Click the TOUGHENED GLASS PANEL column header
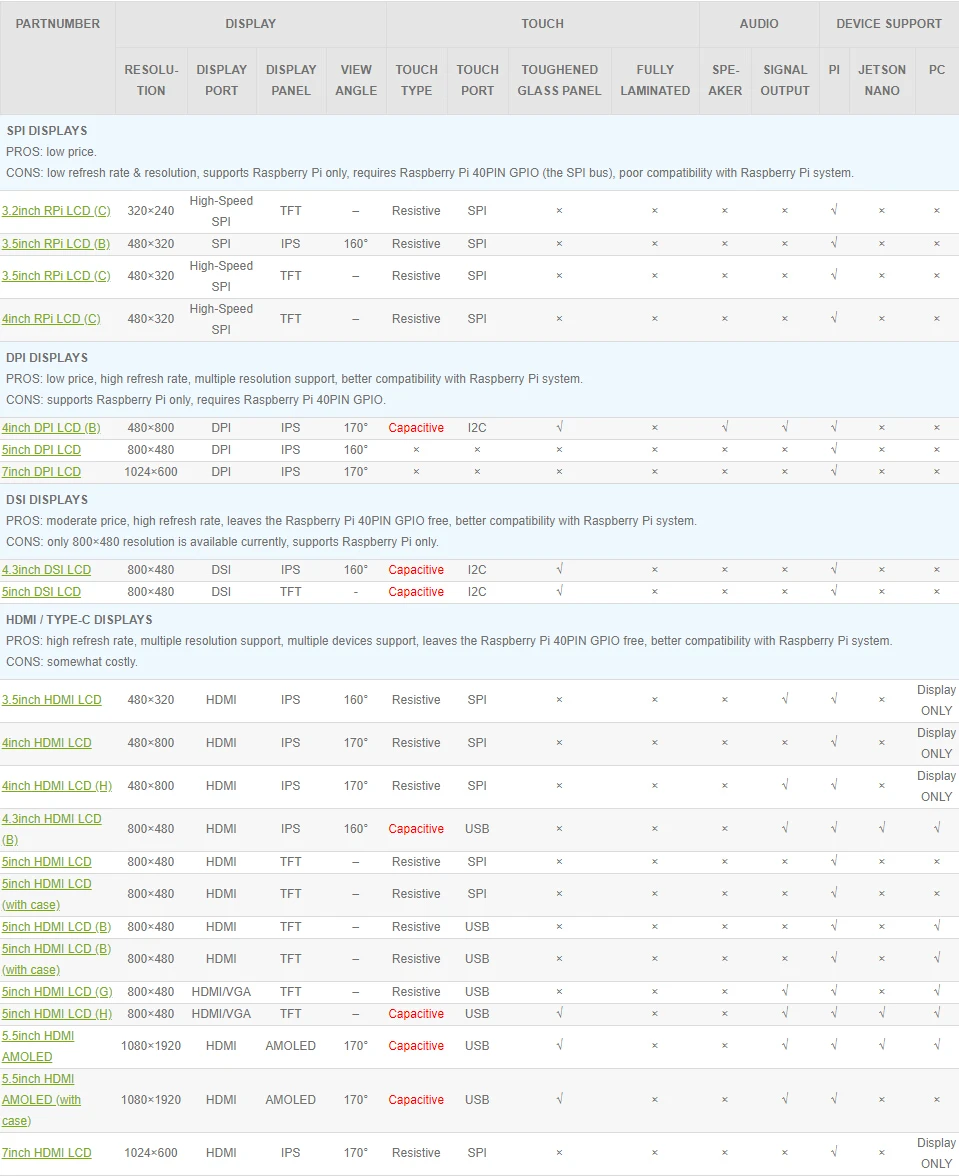Viewport: 959px width, 1176px height. click(559, 80)
